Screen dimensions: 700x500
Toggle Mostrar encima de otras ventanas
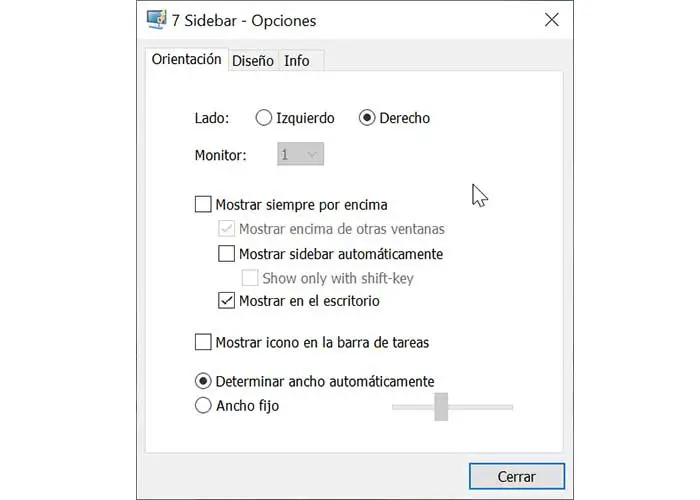click(x=227, y=229)
